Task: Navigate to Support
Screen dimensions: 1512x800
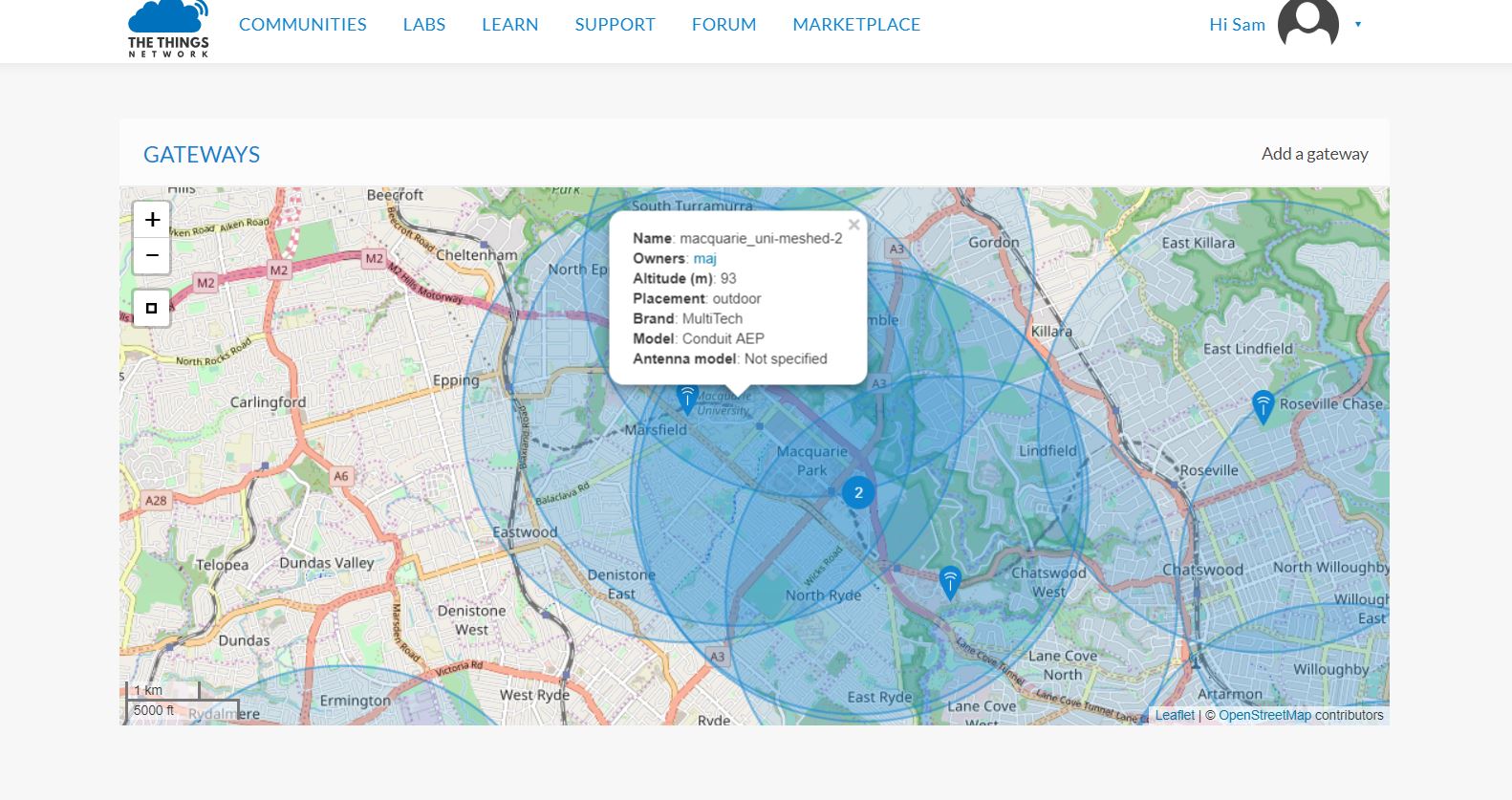Action: coord(616,25)
